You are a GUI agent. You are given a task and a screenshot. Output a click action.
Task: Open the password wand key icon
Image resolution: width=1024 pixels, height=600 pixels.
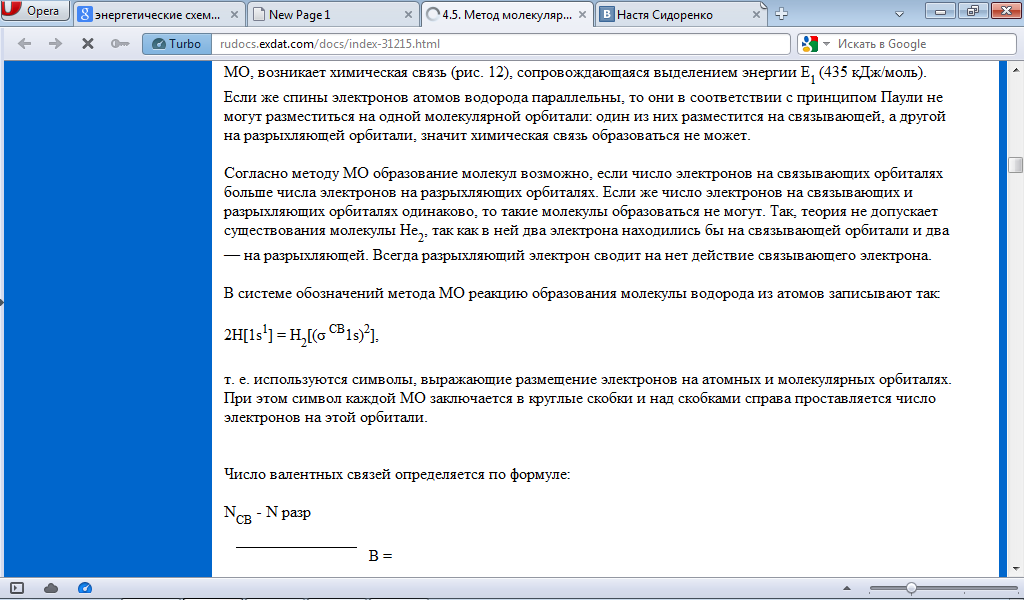(x=120, y=44)
